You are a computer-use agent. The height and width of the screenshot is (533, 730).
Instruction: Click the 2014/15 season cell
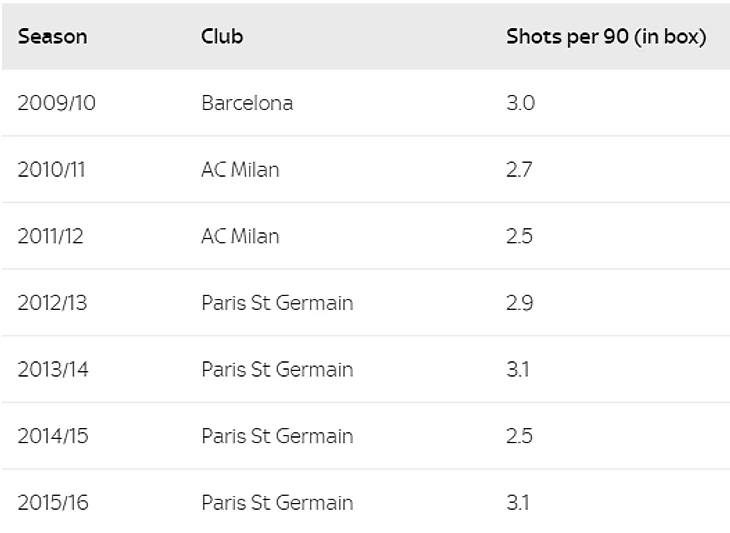click(x=53, y=436)
